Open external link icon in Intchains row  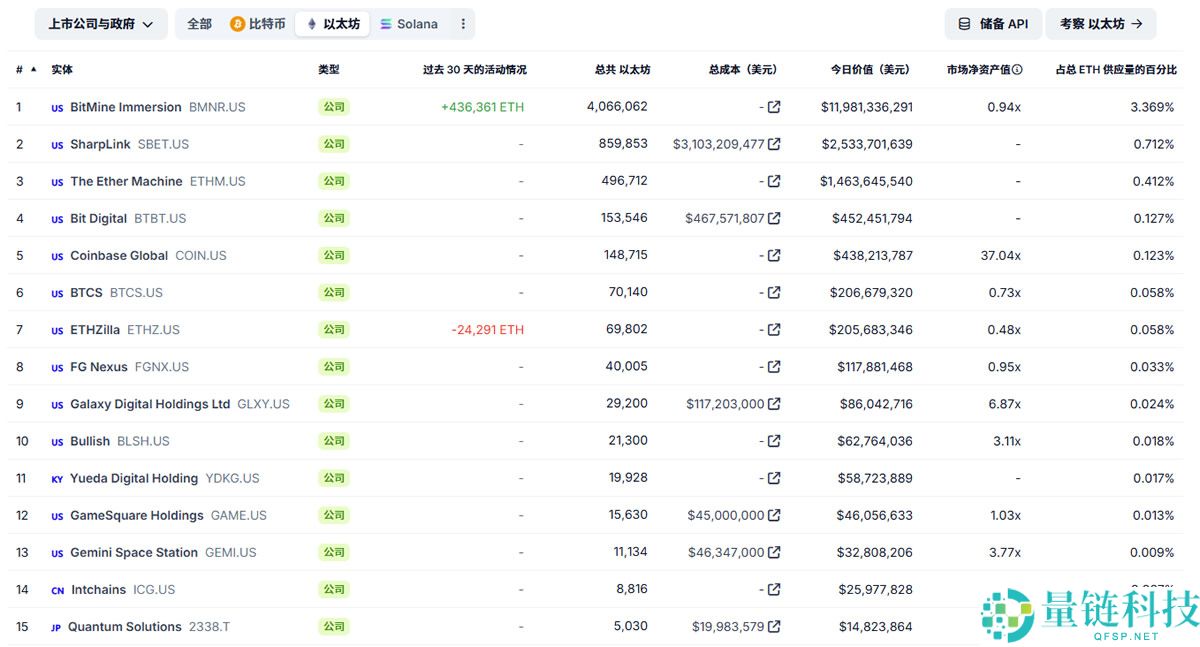(774, 589)
